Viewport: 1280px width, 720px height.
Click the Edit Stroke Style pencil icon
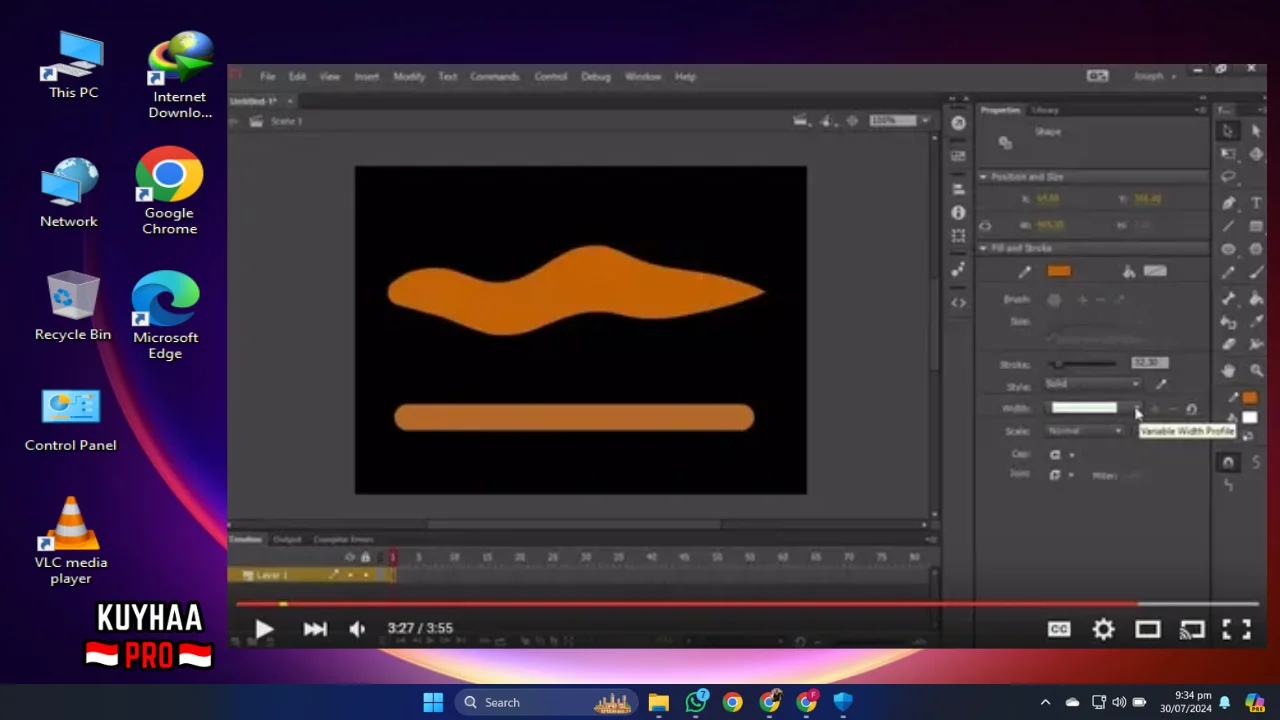pyautogui.click(x=1161, y=384)
